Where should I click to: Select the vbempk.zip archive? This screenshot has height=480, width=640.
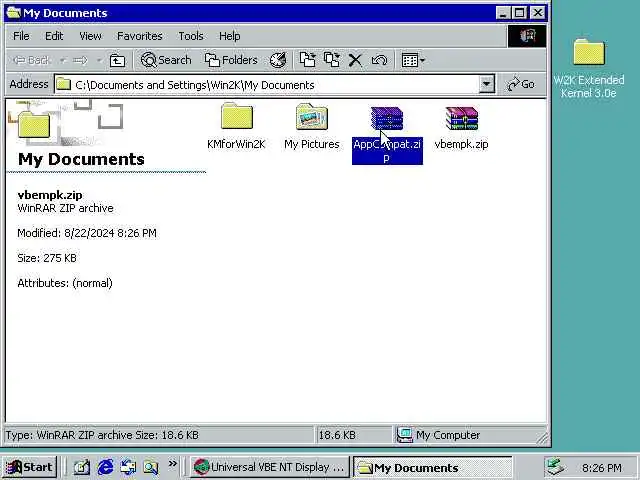point(461,127)
